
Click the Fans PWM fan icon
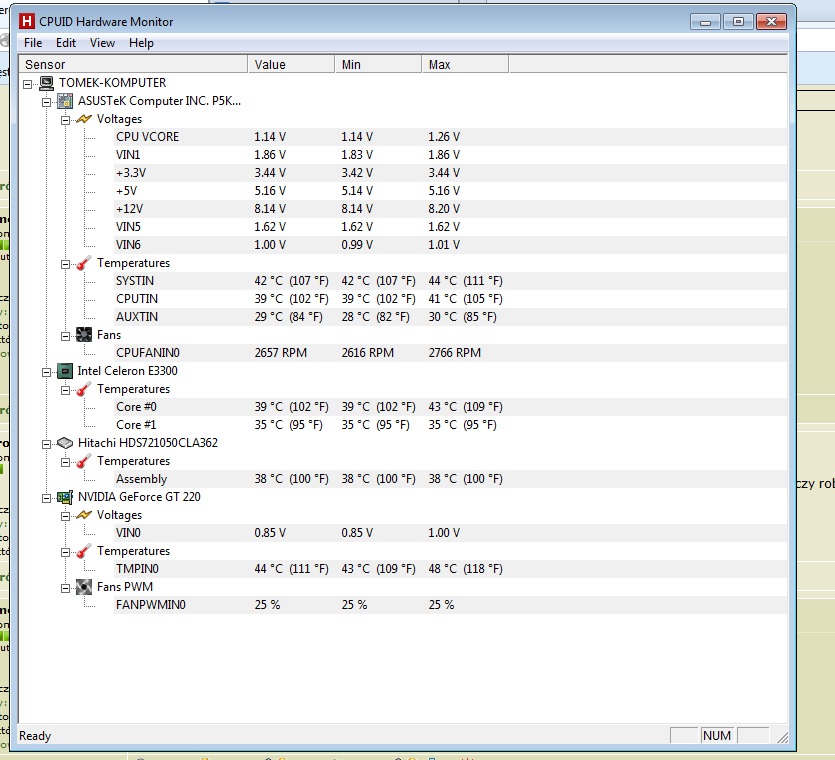click(x=84, y=587)
